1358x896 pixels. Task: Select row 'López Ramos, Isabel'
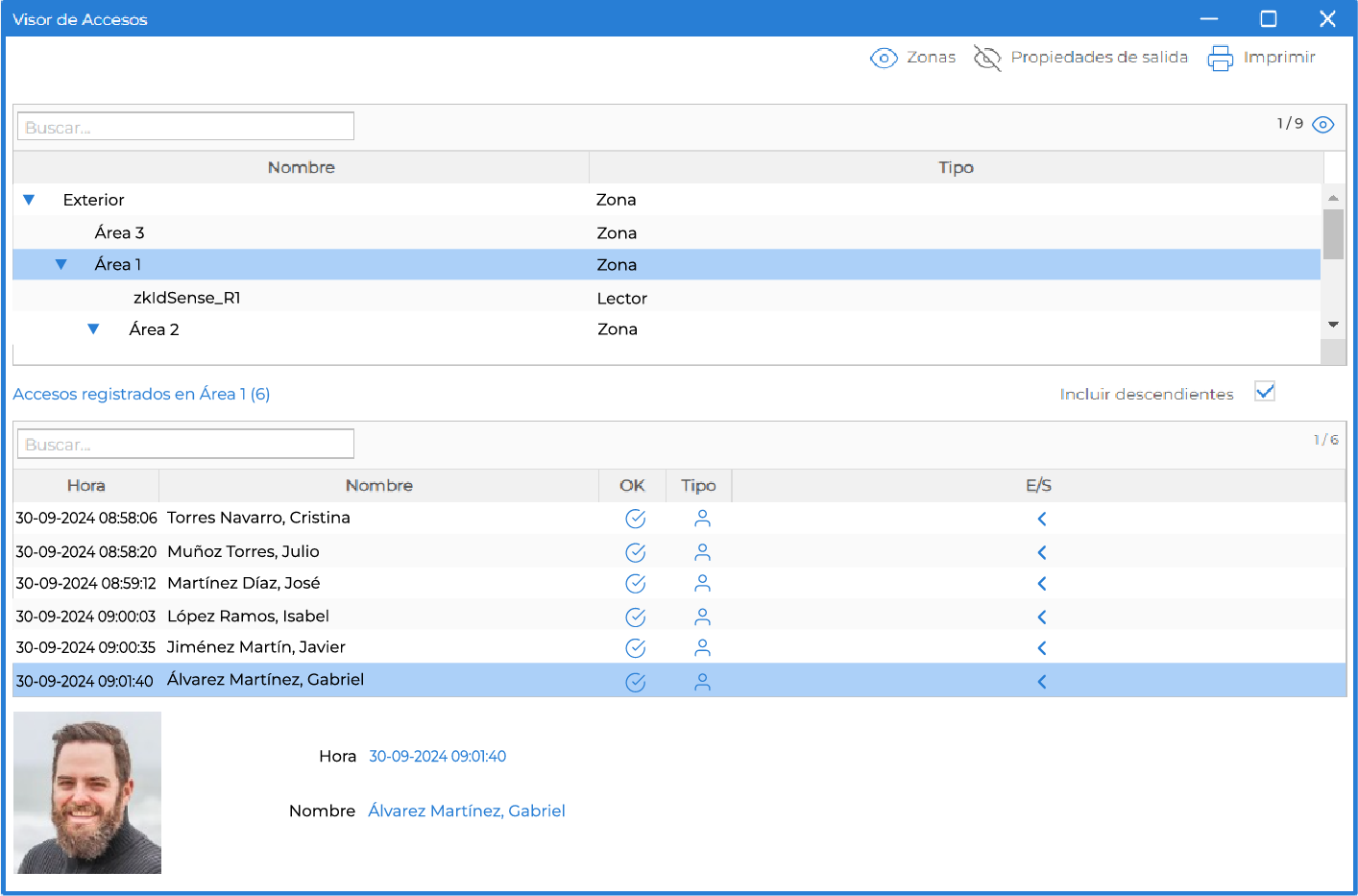click(x=679, y=616)
